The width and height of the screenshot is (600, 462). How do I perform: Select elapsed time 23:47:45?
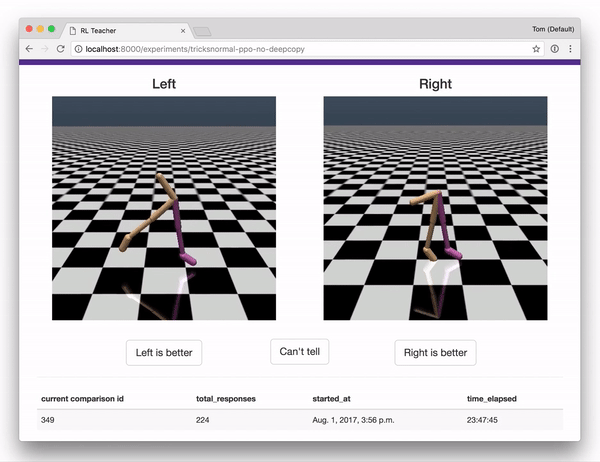(482, 420)
